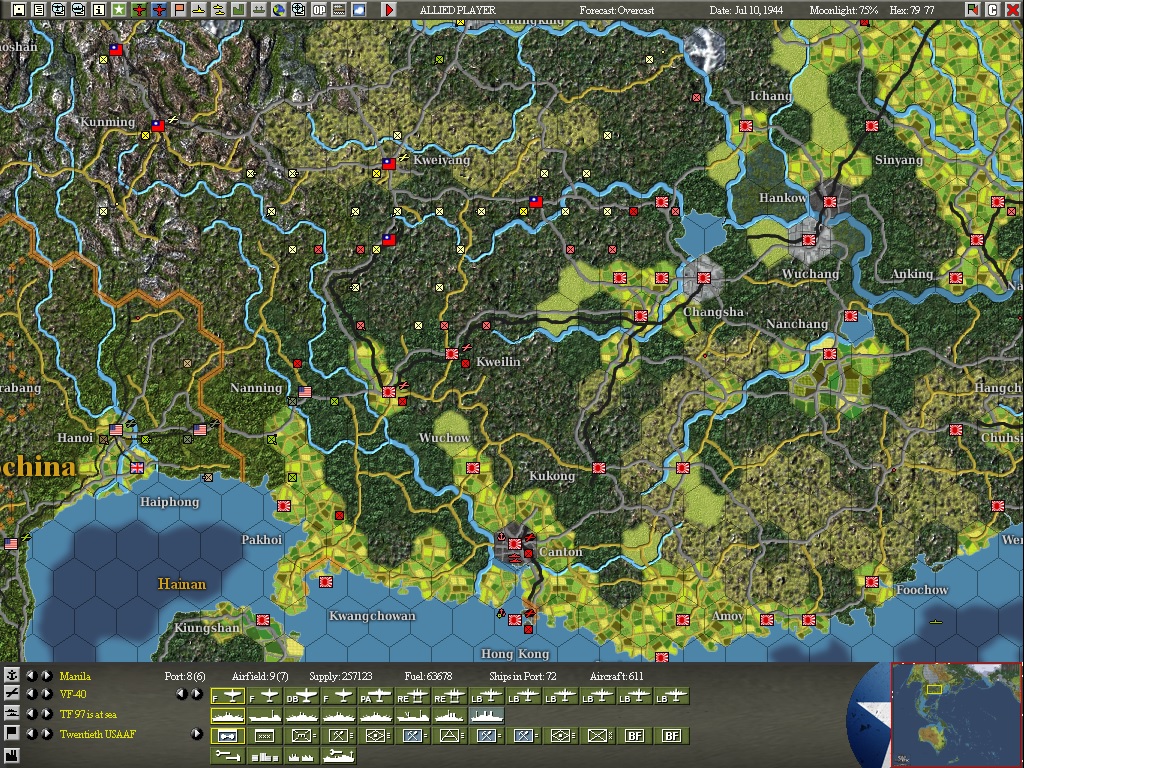Show next task force after TF 97
This screenshot has height=768, width=1152.
46,714
